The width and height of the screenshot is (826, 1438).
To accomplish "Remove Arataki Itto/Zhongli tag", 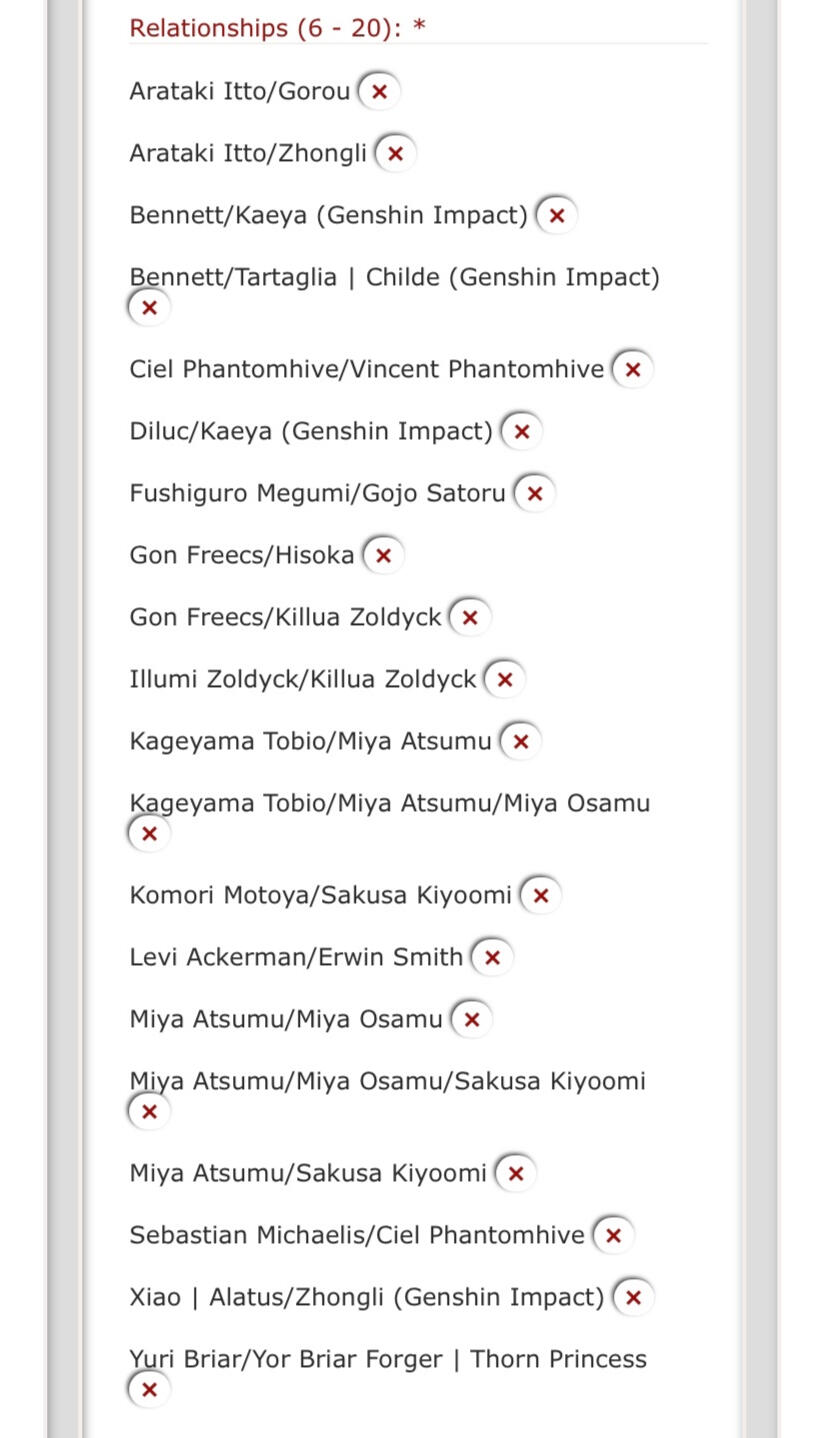I will point(395,154).
